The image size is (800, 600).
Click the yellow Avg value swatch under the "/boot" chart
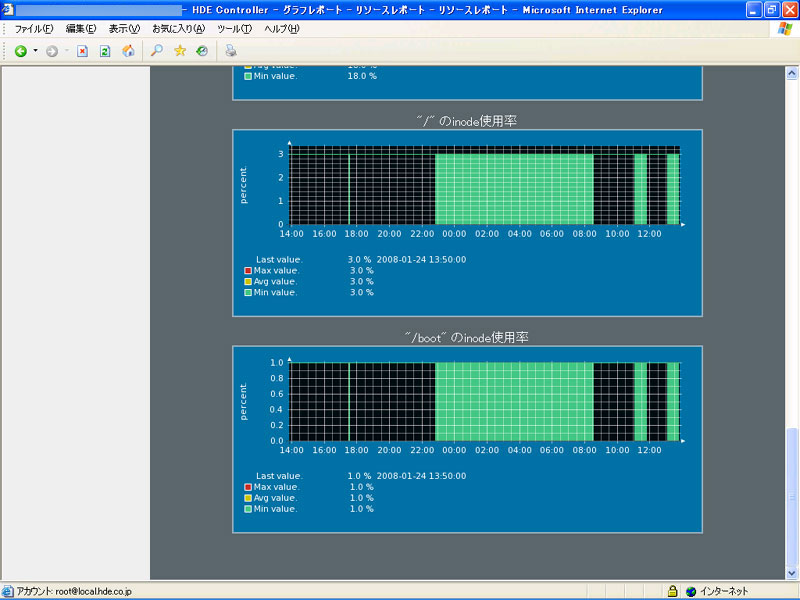point(248,498)
